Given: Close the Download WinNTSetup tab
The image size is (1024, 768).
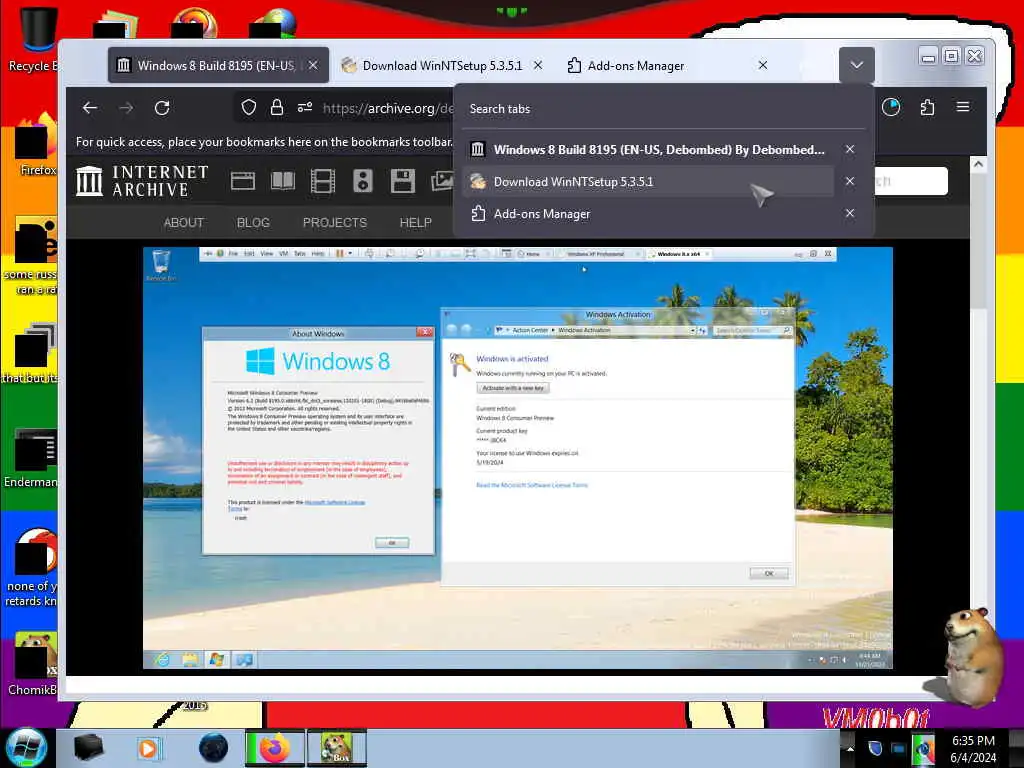Looking at the screenshot, I should 538,65.
